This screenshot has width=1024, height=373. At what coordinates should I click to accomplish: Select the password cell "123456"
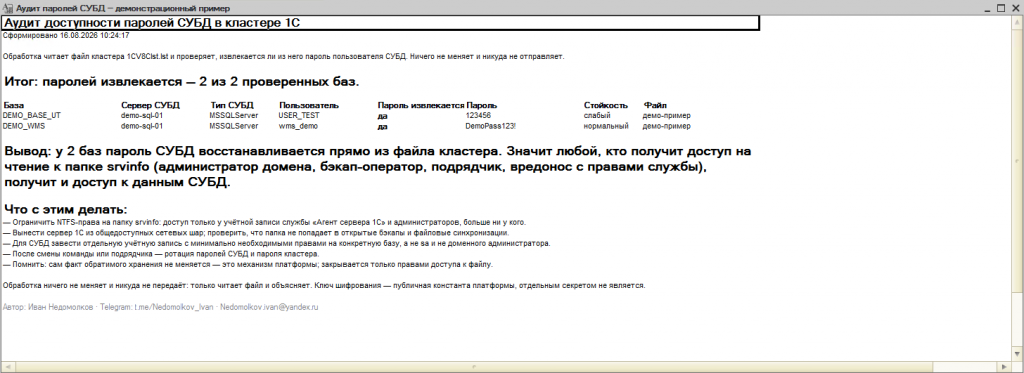click(x=478, y=115)
